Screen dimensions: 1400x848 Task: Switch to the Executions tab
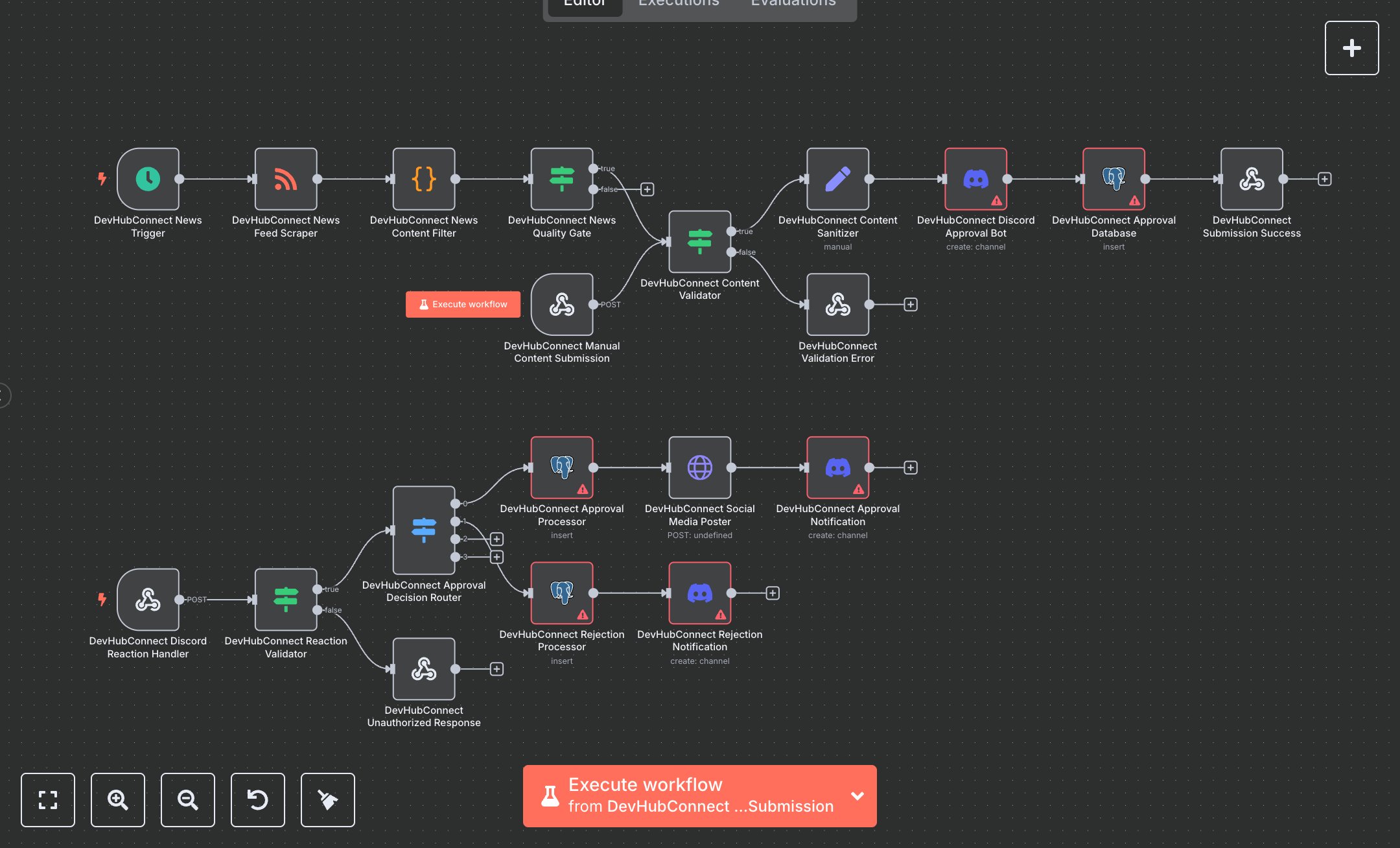678,5
